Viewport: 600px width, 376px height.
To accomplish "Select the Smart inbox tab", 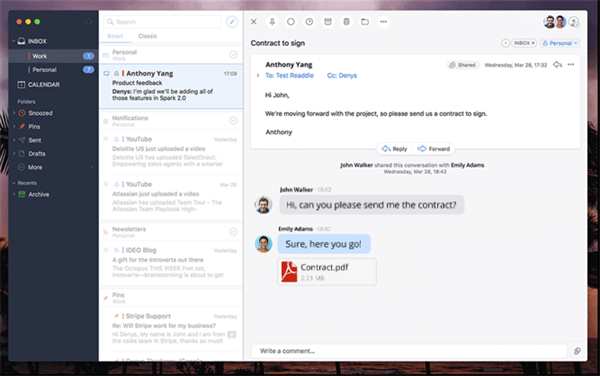I will pos(115,36).
